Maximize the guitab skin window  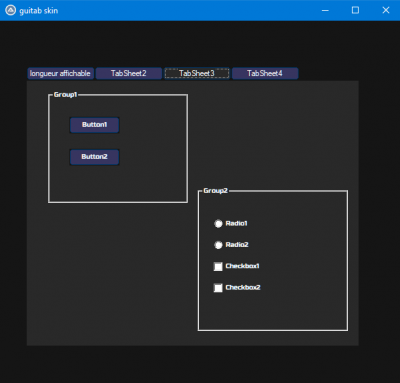[355, 10]
